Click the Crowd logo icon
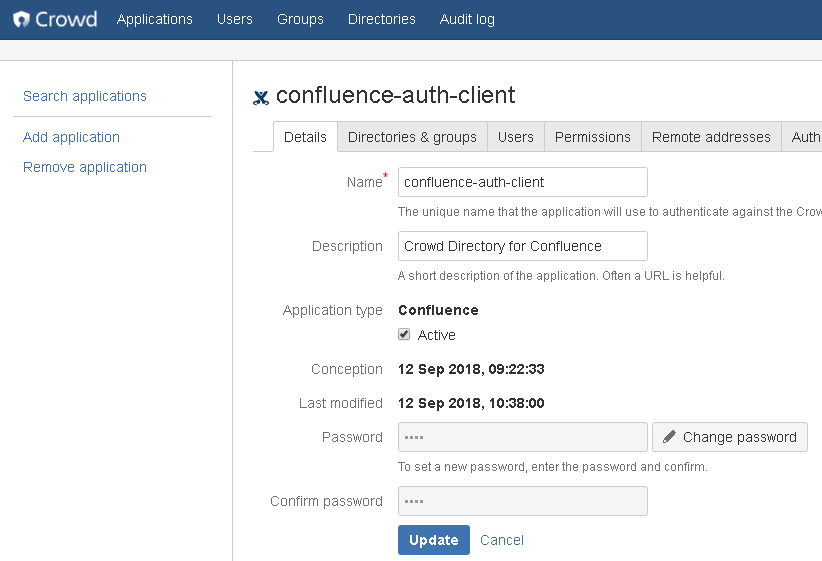Image resolution: width=822 pixels, height=561 pixels. pyautogui.click(x=21, y=19)
